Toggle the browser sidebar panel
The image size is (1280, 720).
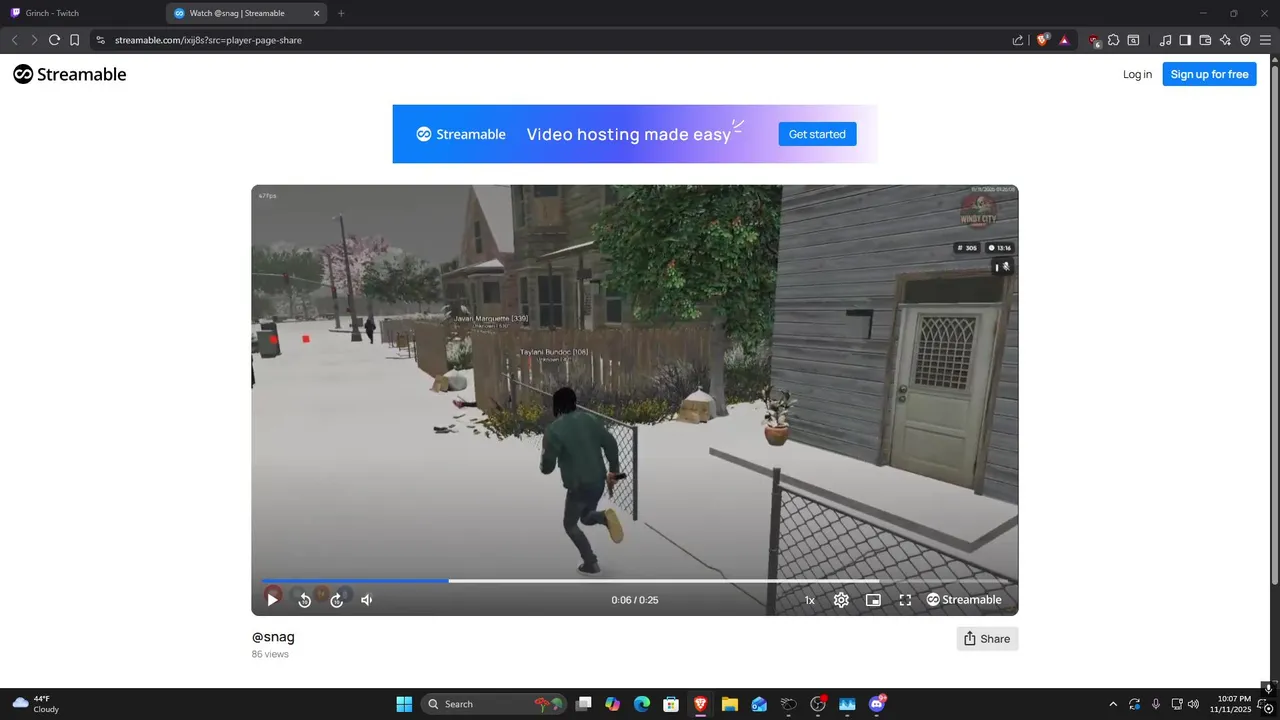click(x=1185, y=40)
